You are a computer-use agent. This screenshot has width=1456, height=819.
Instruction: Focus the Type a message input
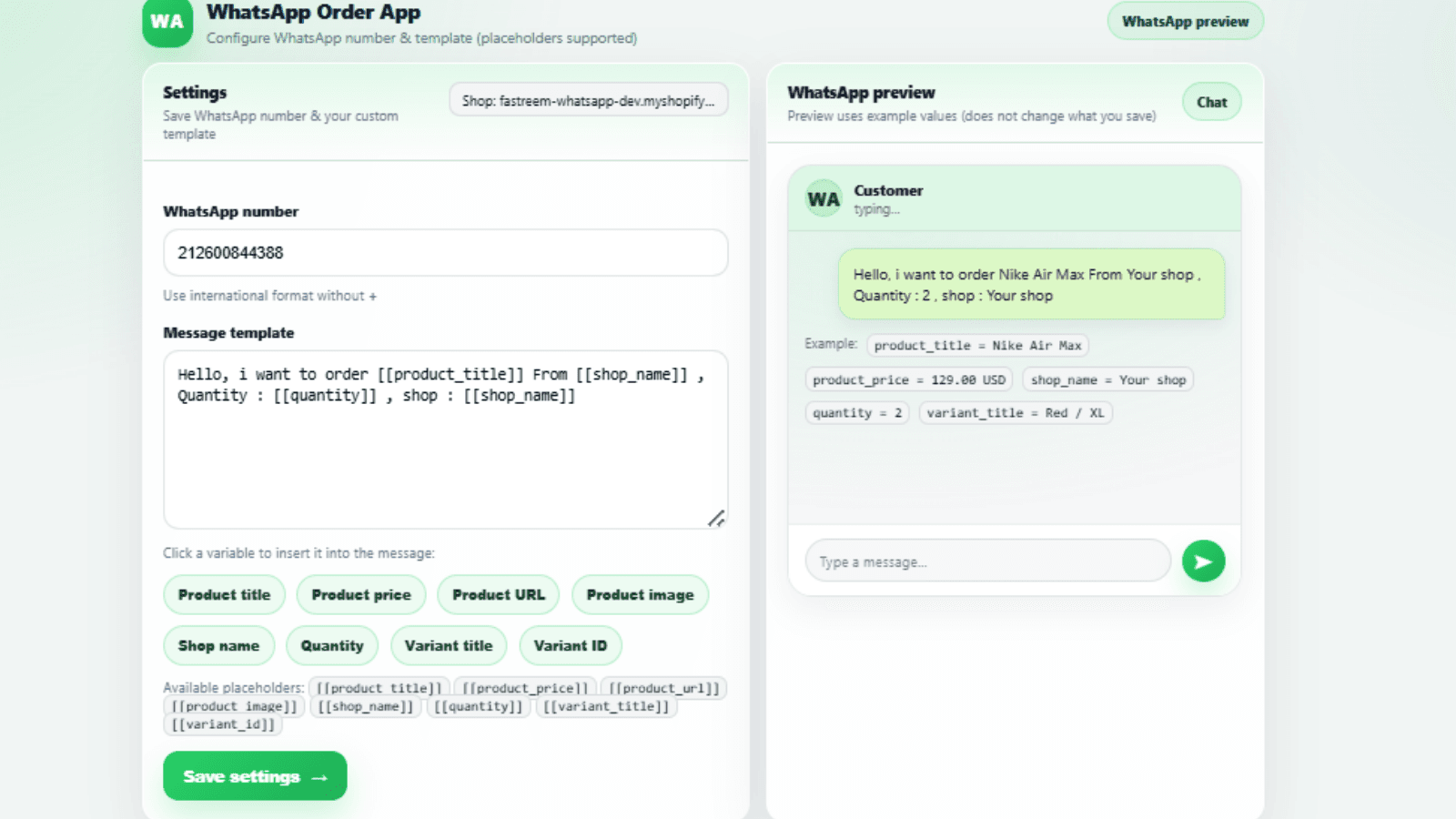987,561
